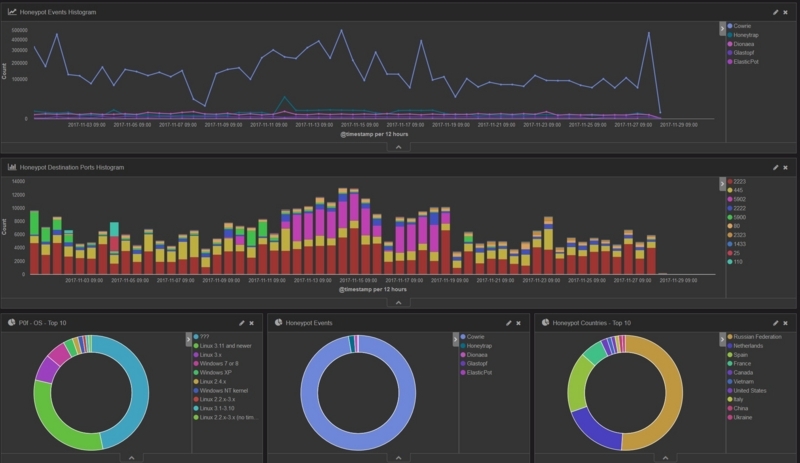Click the pie icon beside P0f - OS - Top 10
The height and width of the screenshot is (463, 800).
click(12, 323)
